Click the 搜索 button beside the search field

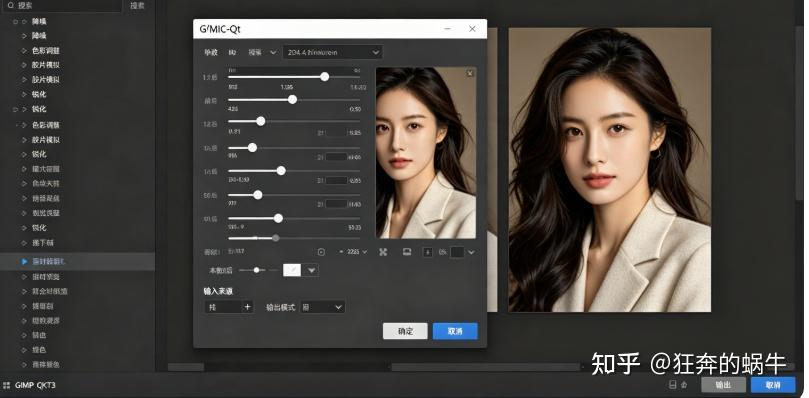(x=137, y=6)
